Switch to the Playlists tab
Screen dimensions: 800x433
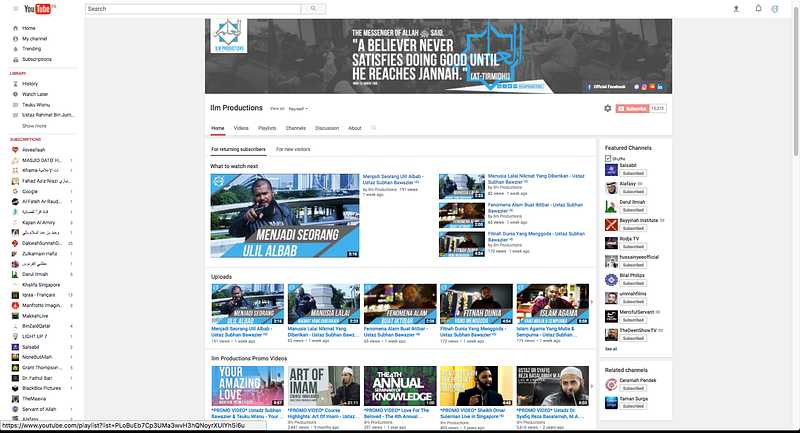(267, 128)
